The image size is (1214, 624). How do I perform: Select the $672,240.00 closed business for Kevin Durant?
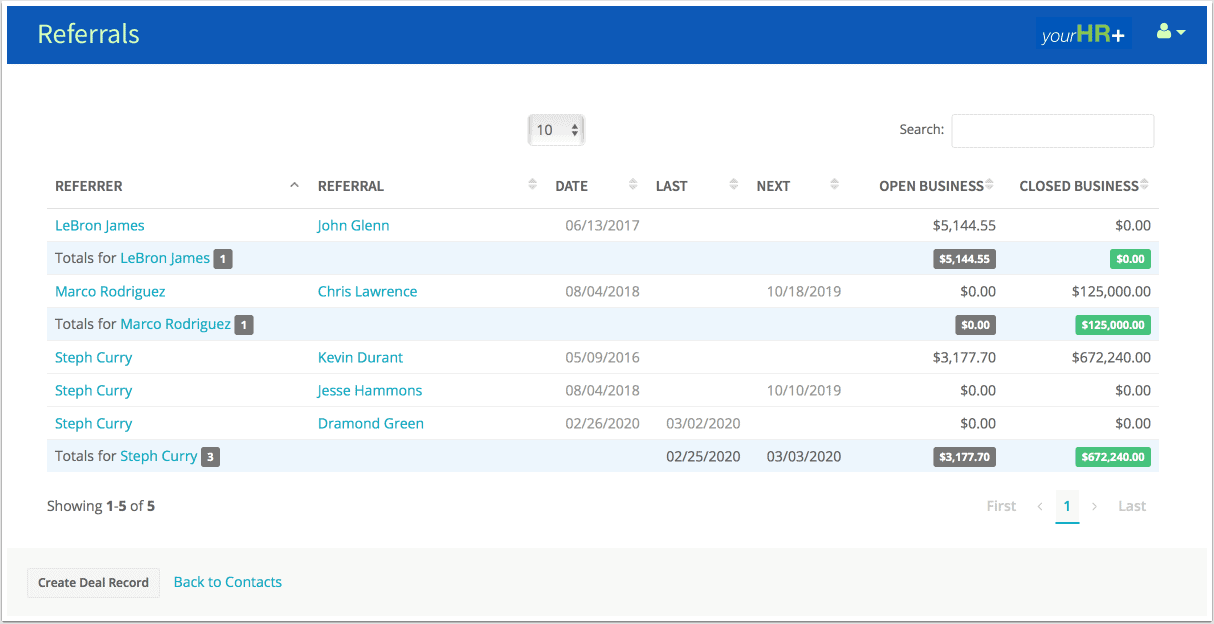(1111, 358)
